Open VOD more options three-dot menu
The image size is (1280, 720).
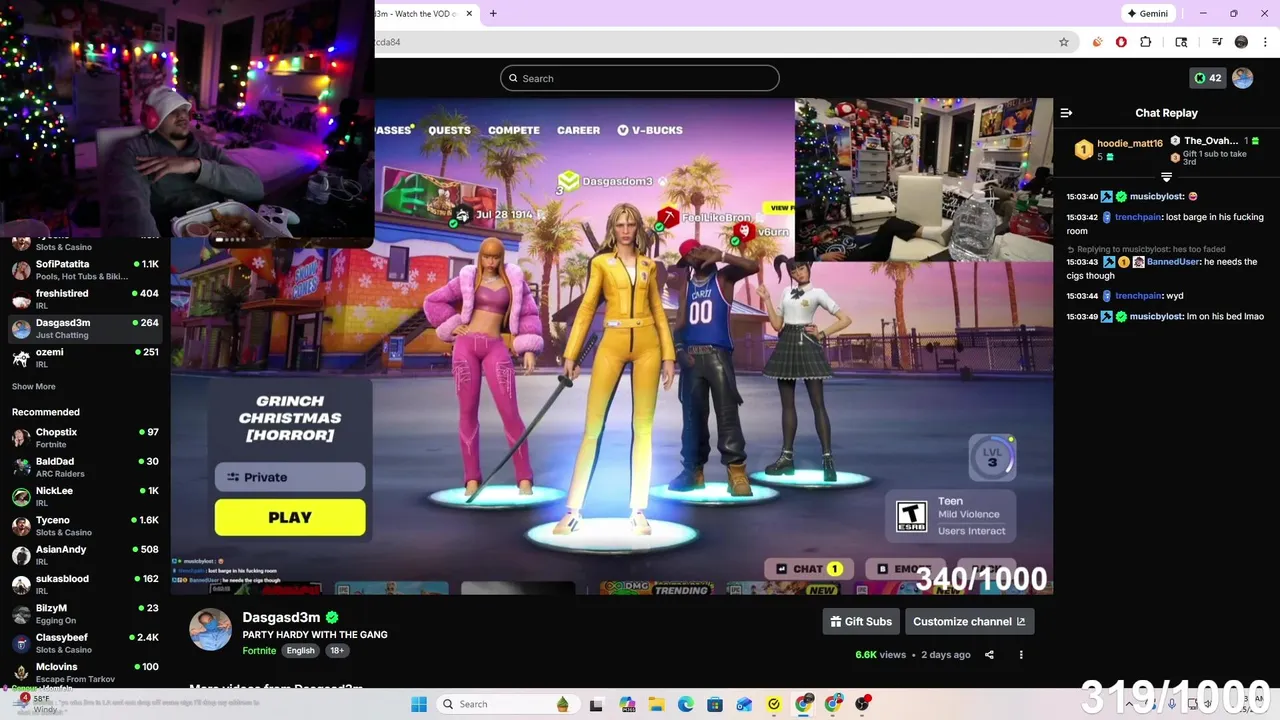(1021, 655)
